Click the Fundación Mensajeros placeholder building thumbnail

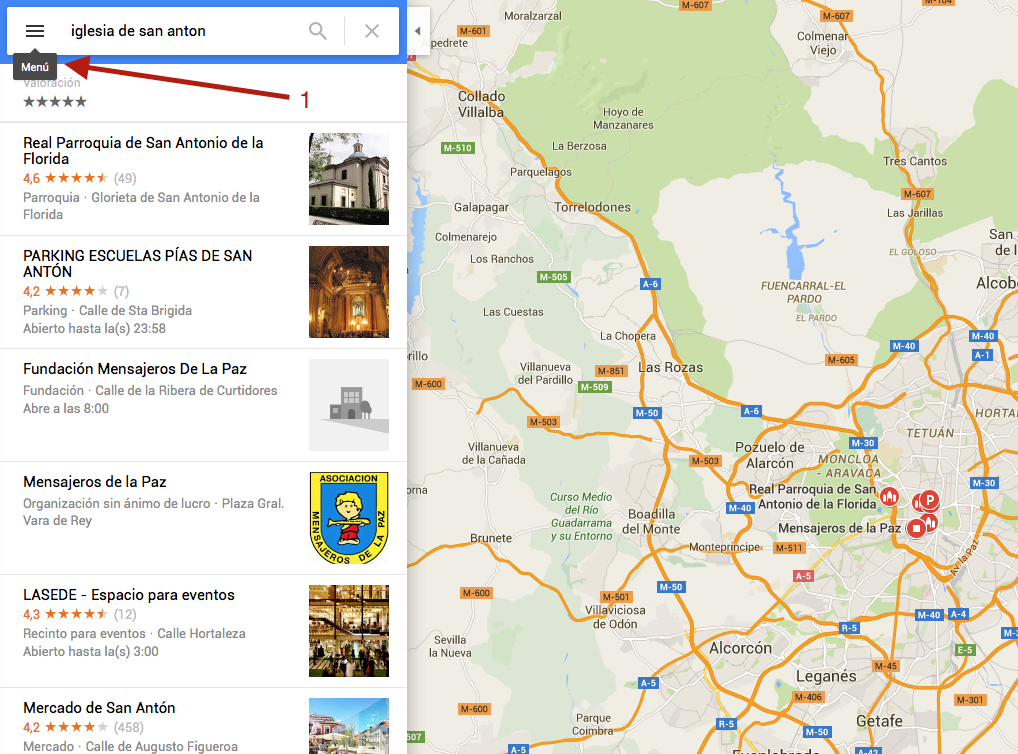tap(349, 405)
